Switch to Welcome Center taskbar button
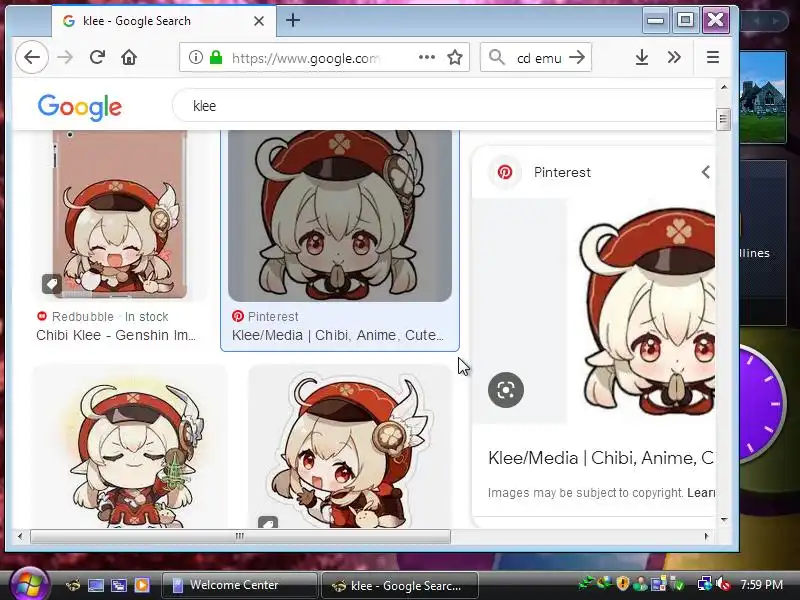 [239, 585]
